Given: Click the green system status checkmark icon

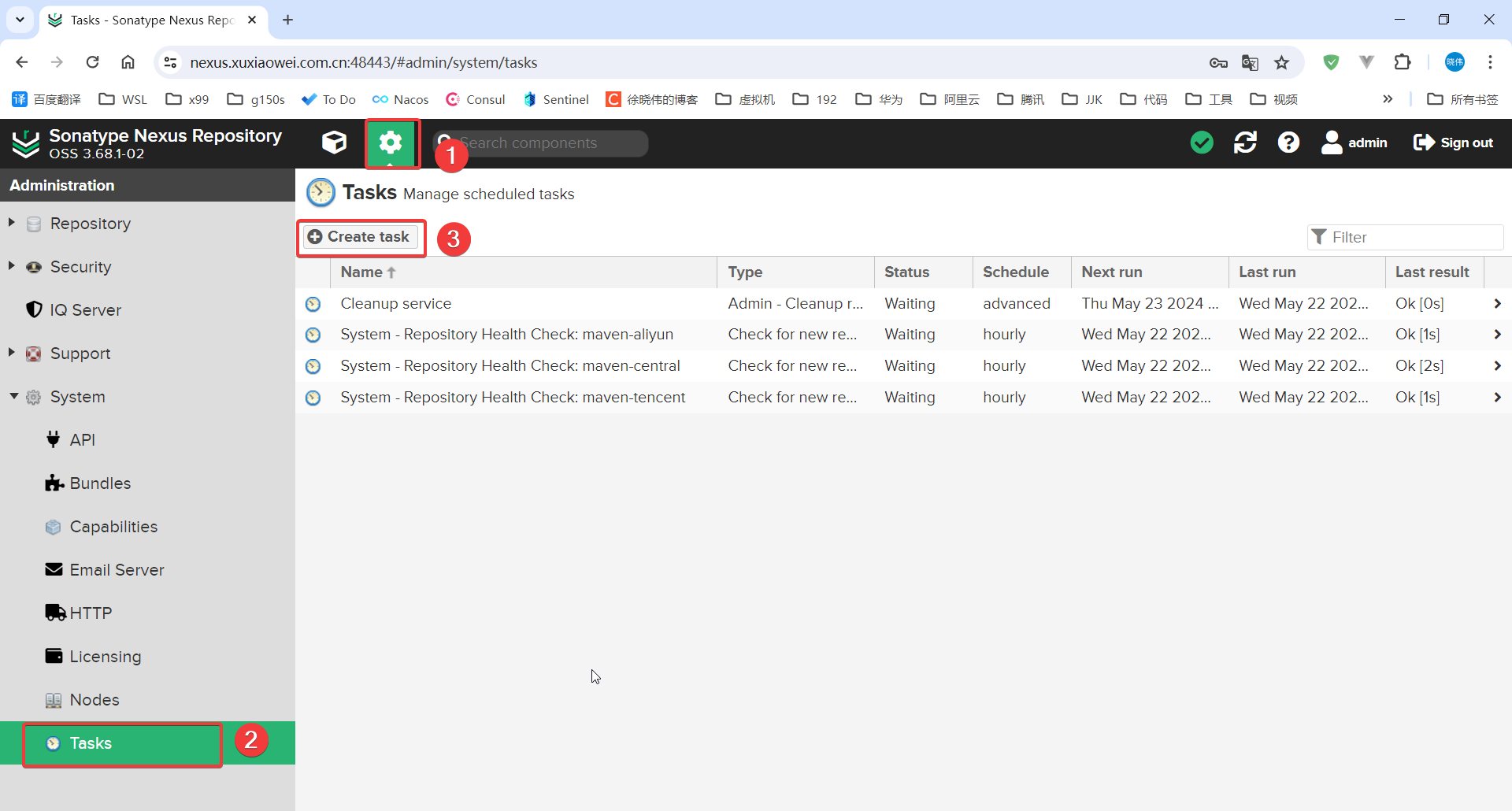Looking at the screenshot, I should point(1202,143).
